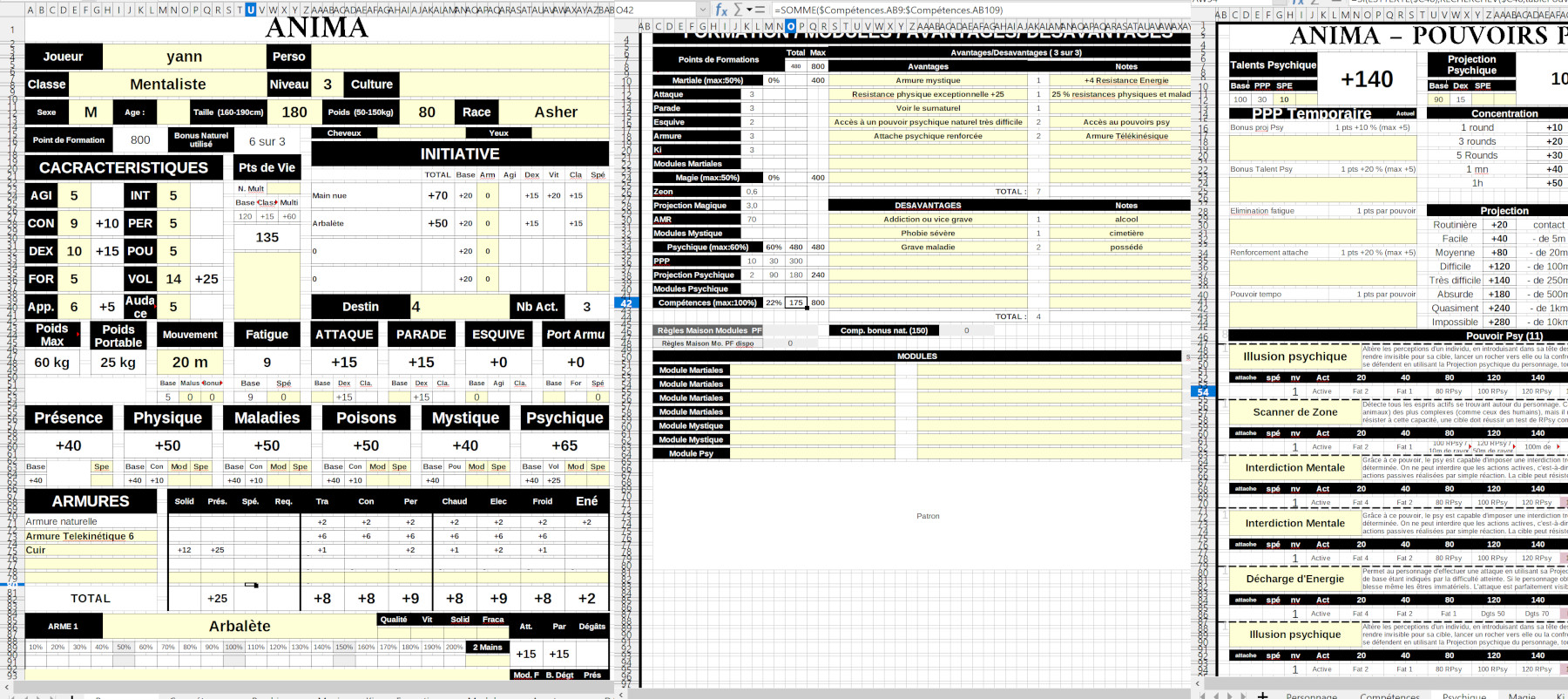Click the 'Projection Psychique' row in formations

pos(697,275)
